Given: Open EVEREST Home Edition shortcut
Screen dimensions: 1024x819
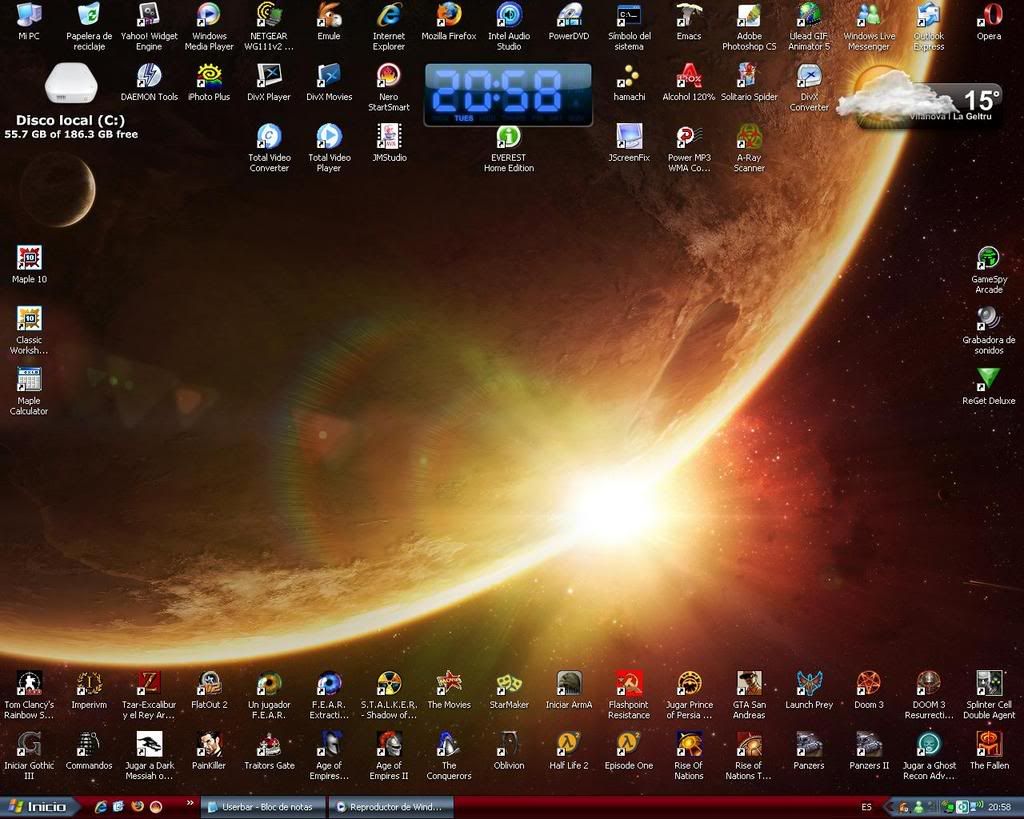Looking at the screenshot, I should (509, 137).
